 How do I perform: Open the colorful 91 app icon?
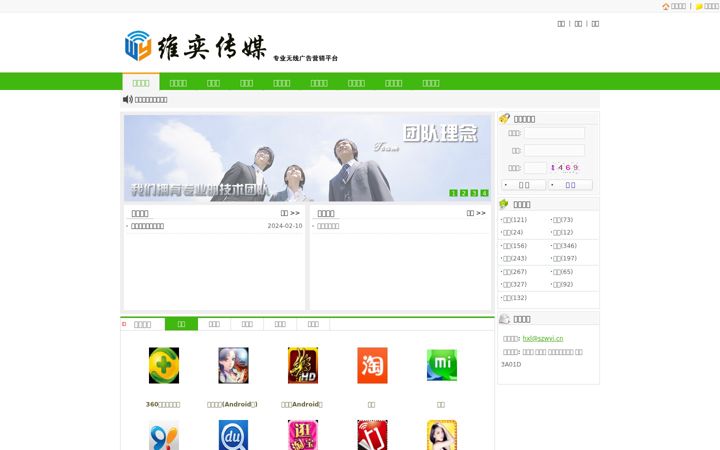164,435
